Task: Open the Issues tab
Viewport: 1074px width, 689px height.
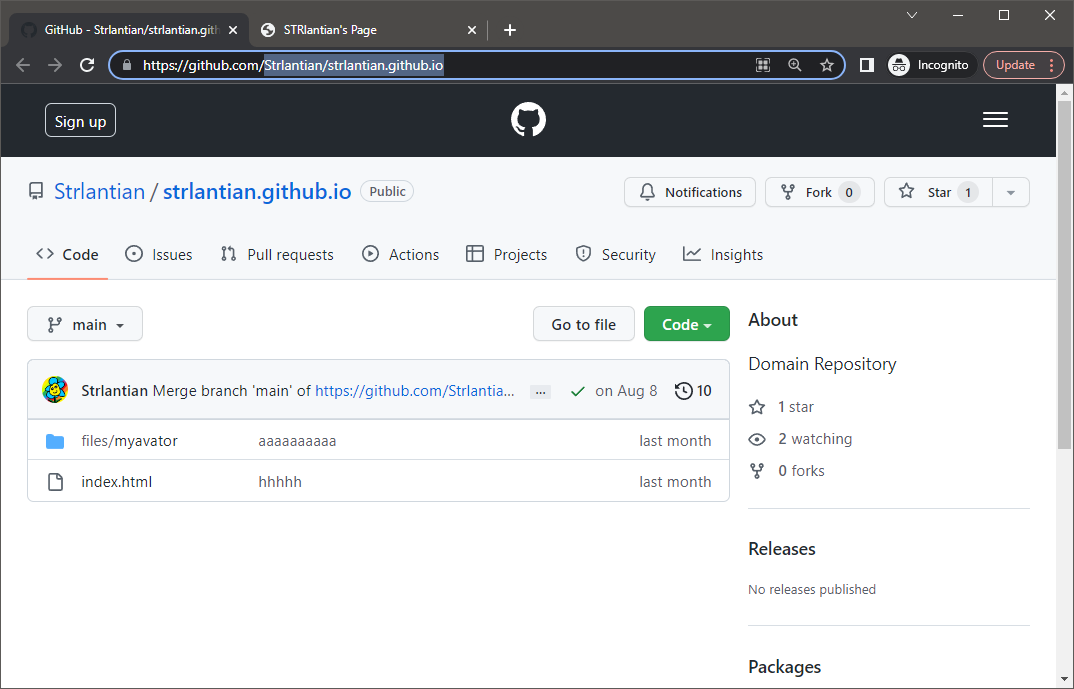Action: (x=158, y=255)
